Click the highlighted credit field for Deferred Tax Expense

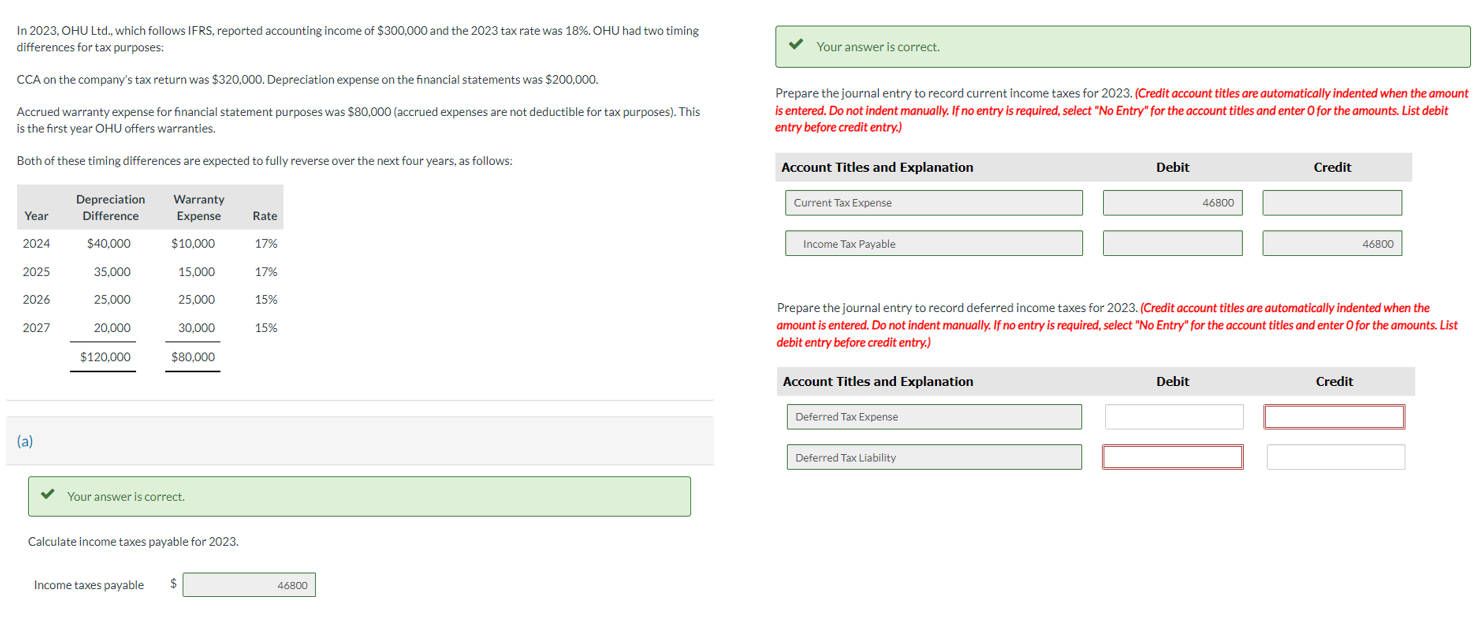tap(1334, 416)
